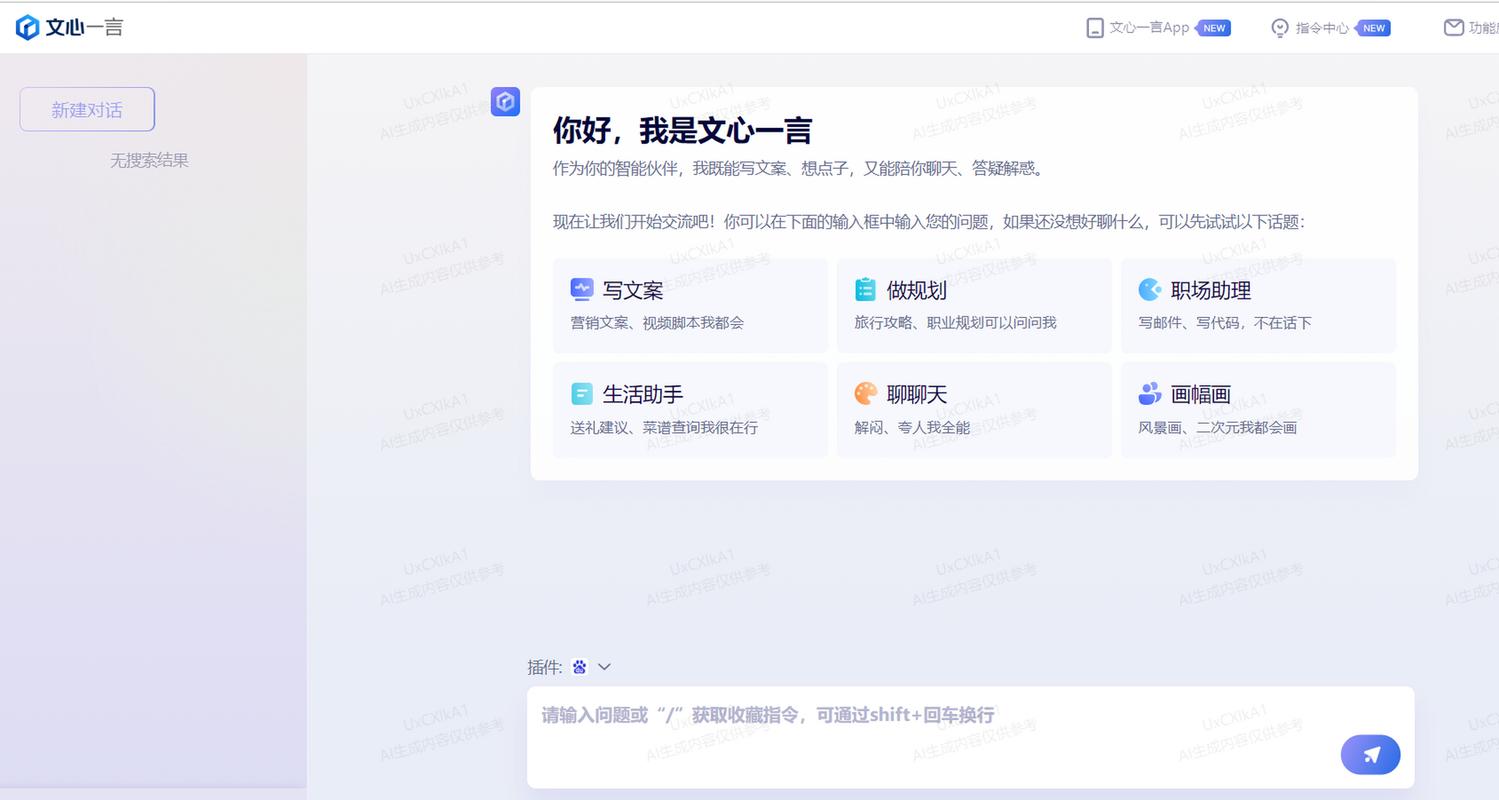Focus the question input box

[970, 737]
